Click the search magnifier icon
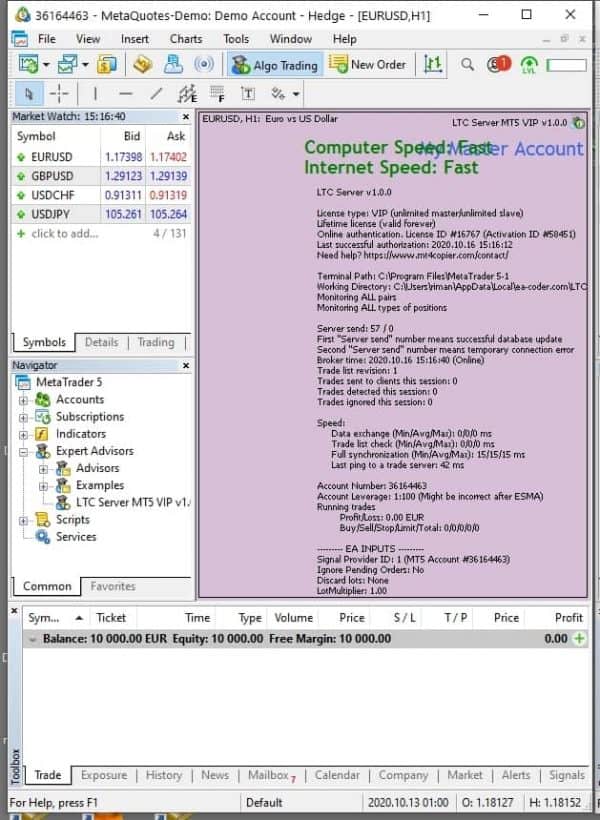Viewport: 600px width, 820px height. [x=467, y=65]
